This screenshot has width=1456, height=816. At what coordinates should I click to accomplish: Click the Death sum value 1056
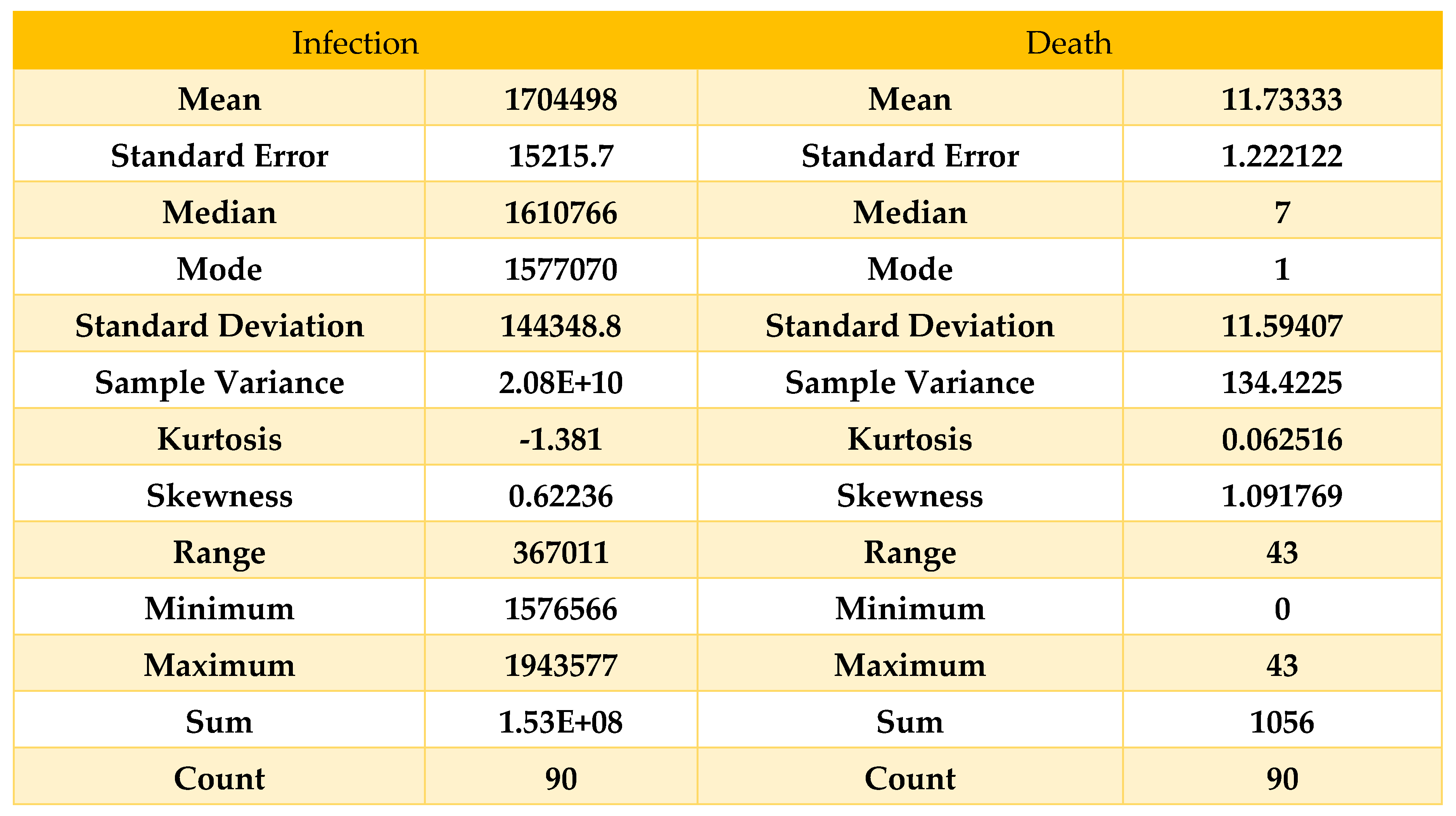(1281, 722)
